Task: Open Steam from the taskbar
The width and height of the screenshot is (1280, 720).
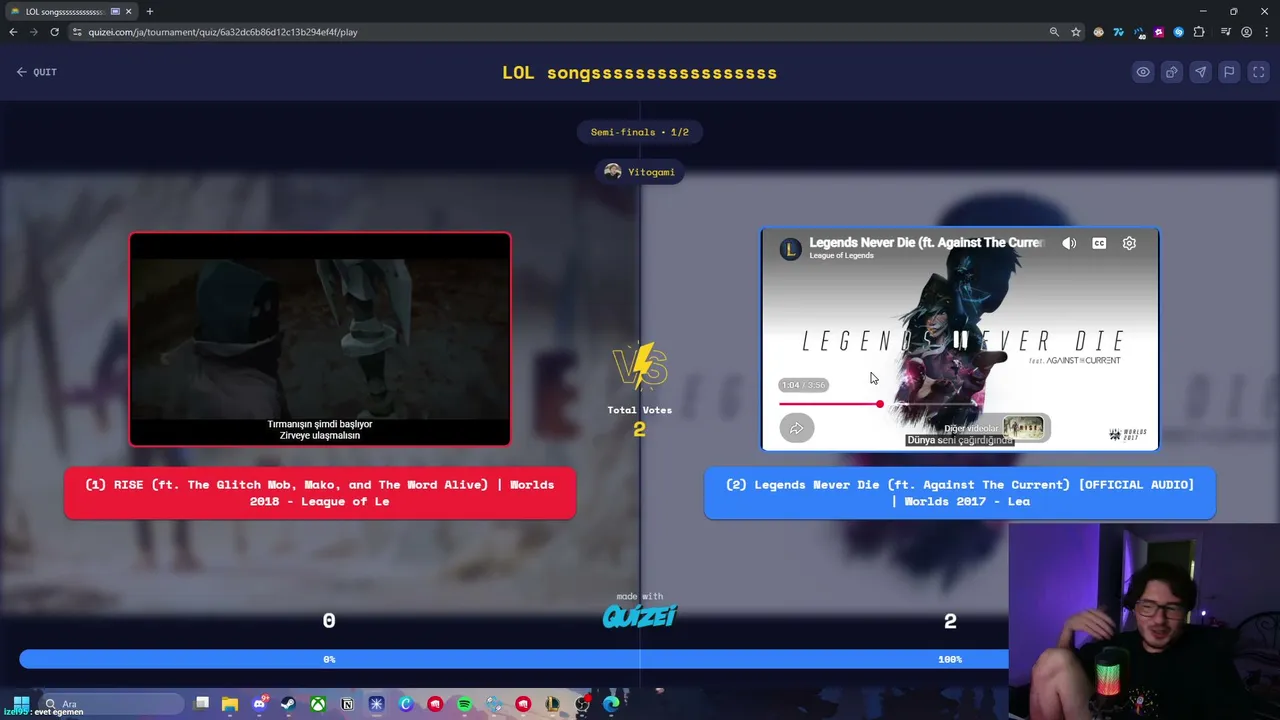Action: coord(288,704)
